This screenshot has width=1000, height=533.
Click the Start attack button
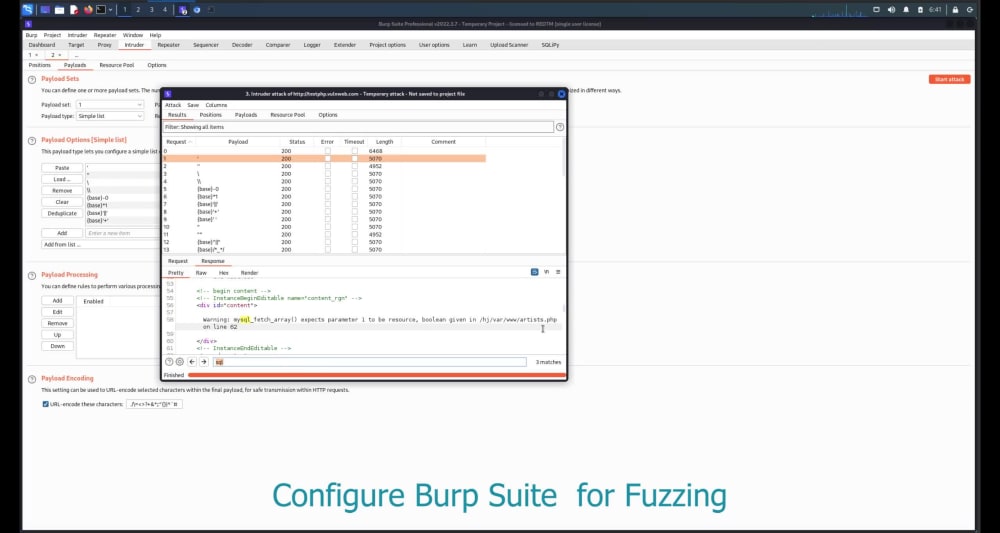[950, 80]
